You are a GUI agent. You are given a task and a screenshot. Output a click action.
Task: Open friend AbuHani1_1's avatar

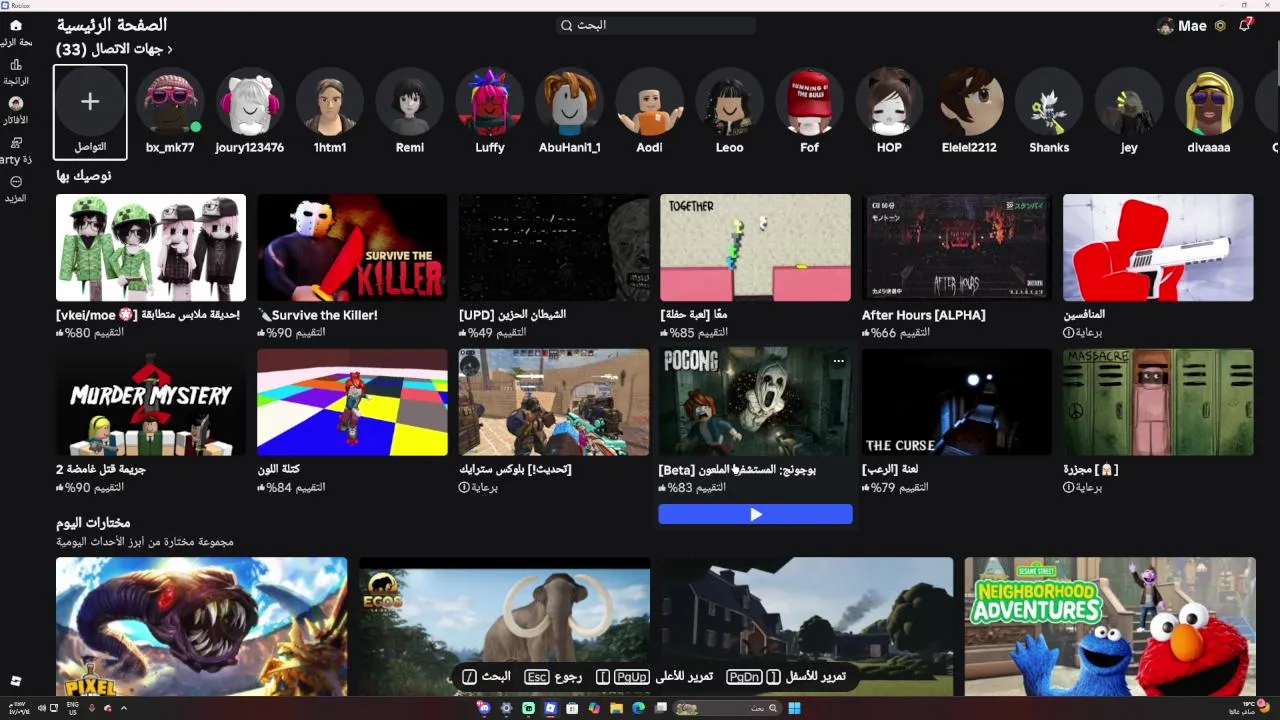tap(570, 102)
